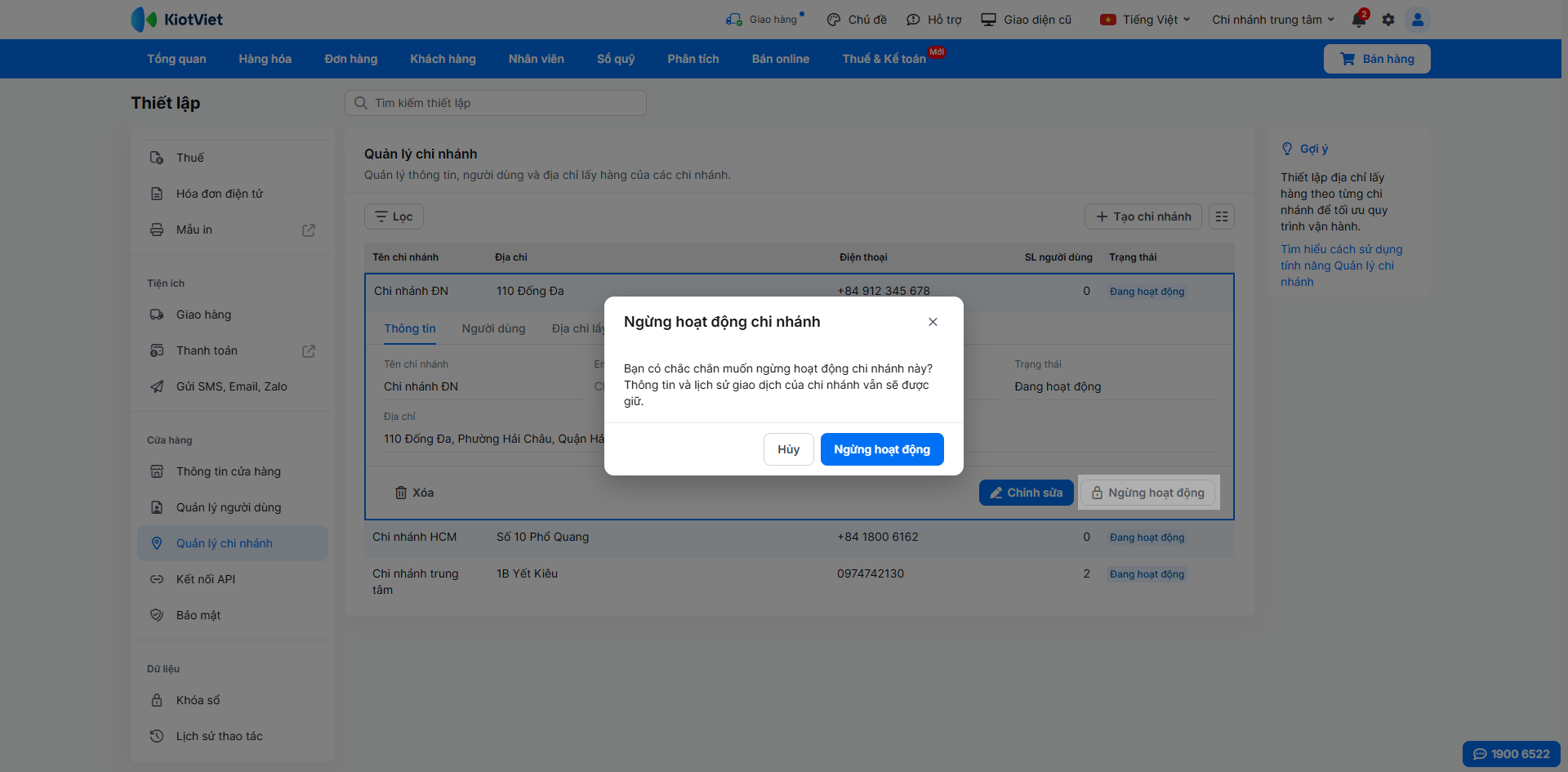Screen dimensions: 1568x772
Task: Click the Bán hàng button
Action: [1377, 59]
